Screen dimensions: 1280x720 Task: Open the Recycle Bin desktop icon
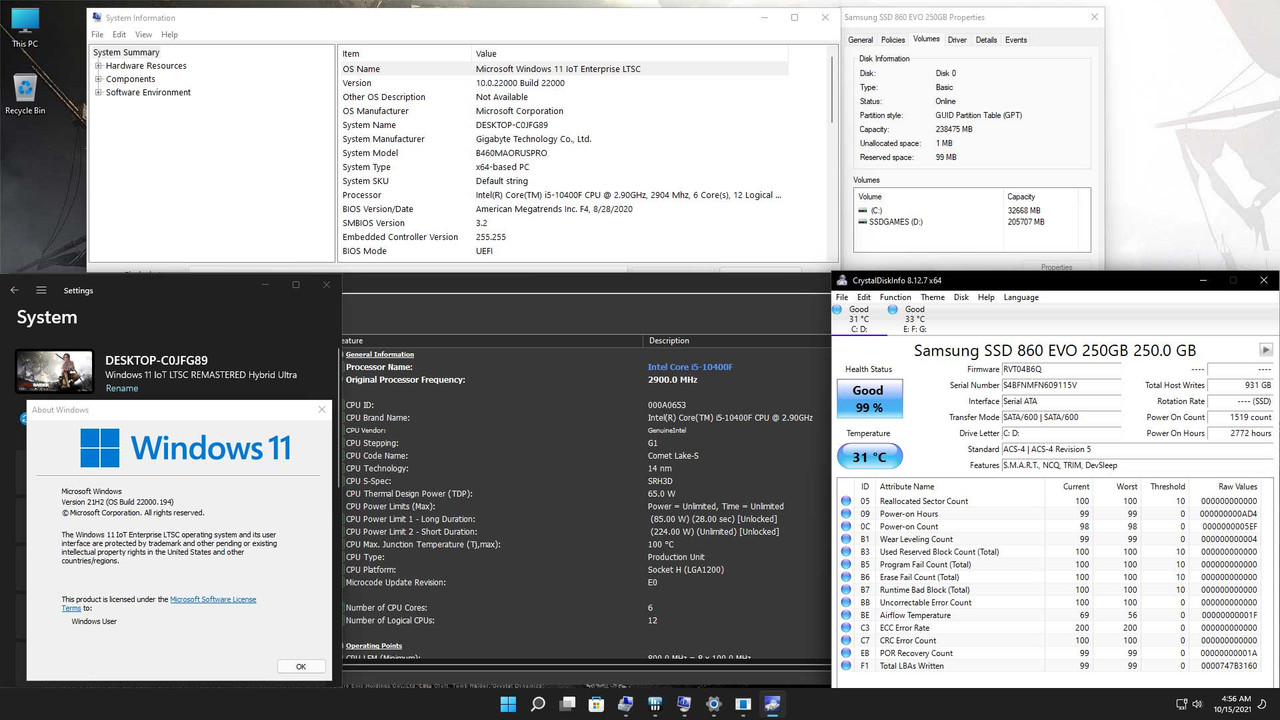point(25,94)
